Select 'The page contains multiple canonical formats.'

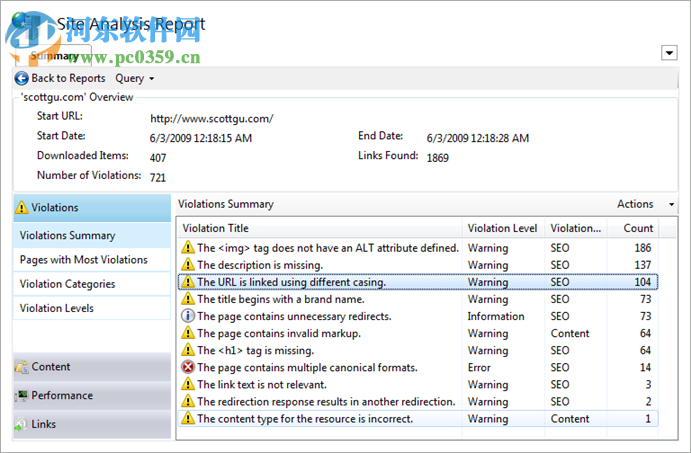pyautogui.click(x=418, y=367)
